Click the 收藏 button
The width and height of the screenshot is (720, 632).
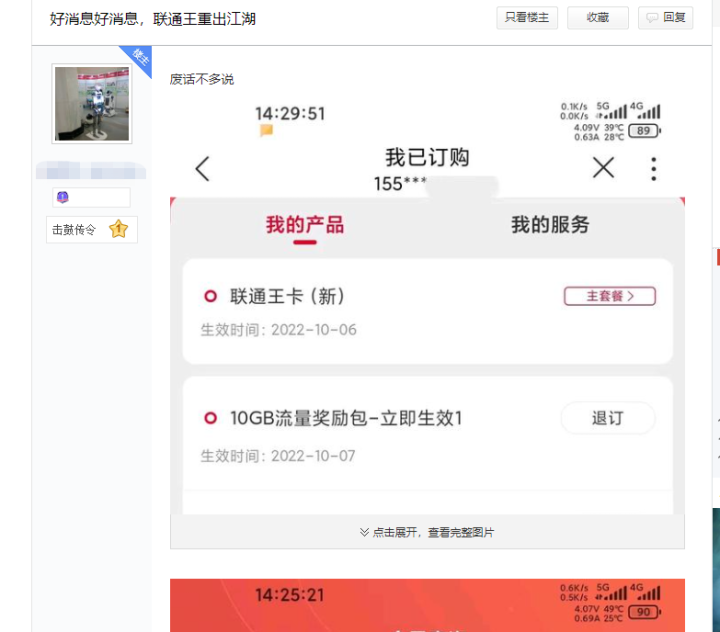pos(597,18)
